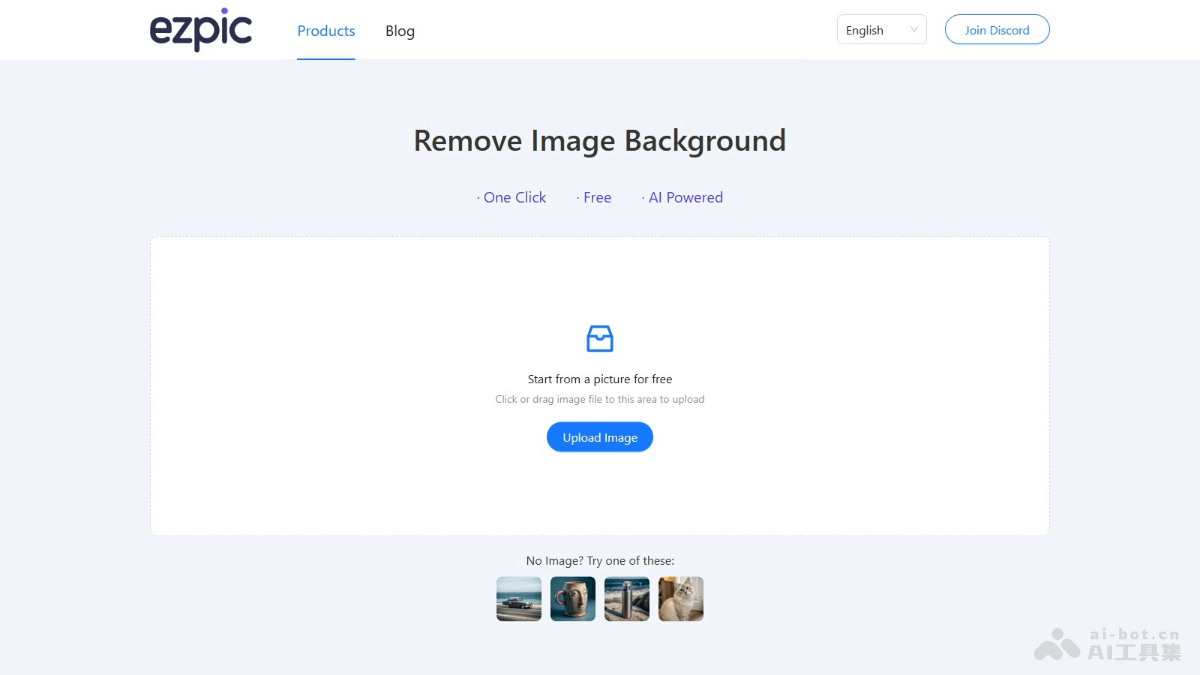Expand language options to change from English
The width and height of the screenshot is (1200, 675).
point(880,30)
